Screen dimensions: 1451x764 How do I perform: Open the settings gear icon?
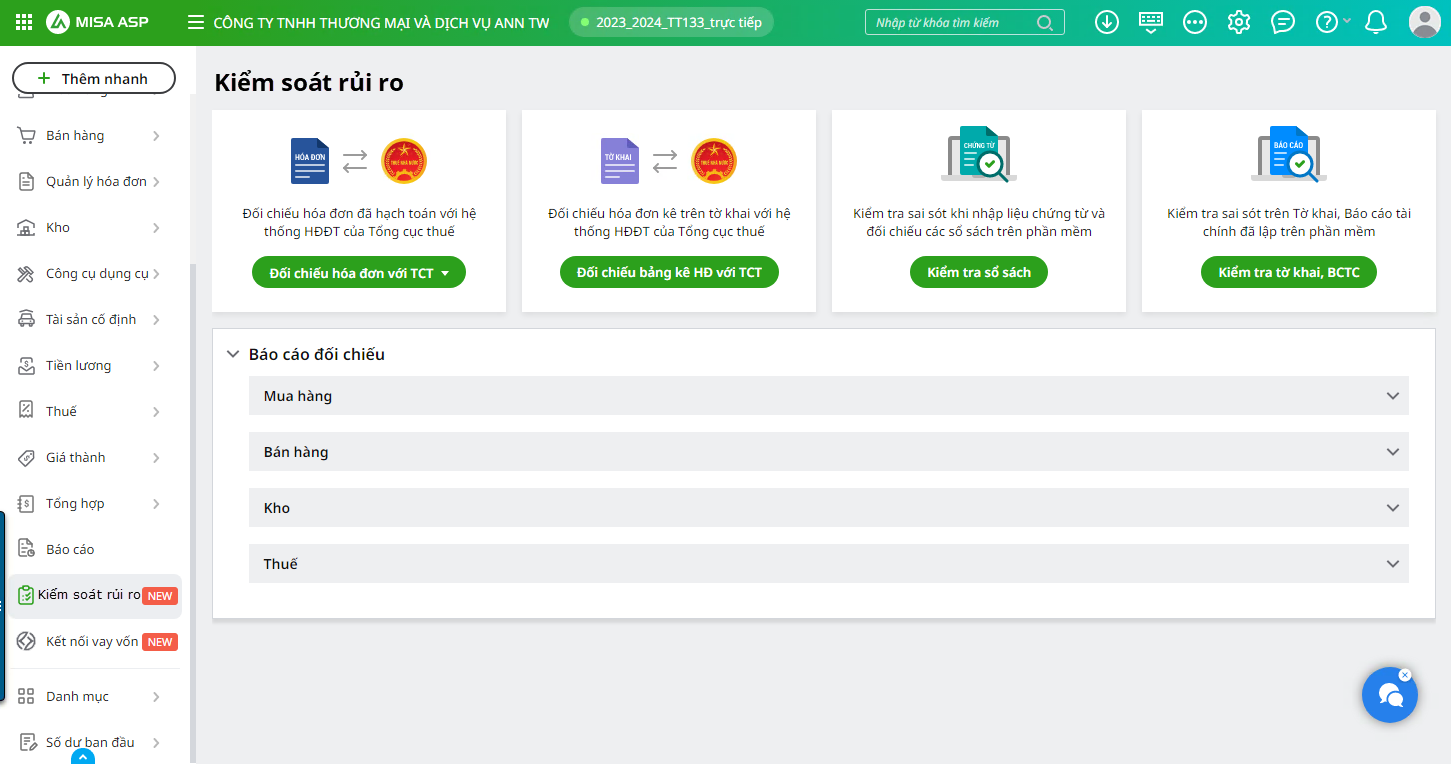(1239, 22)
